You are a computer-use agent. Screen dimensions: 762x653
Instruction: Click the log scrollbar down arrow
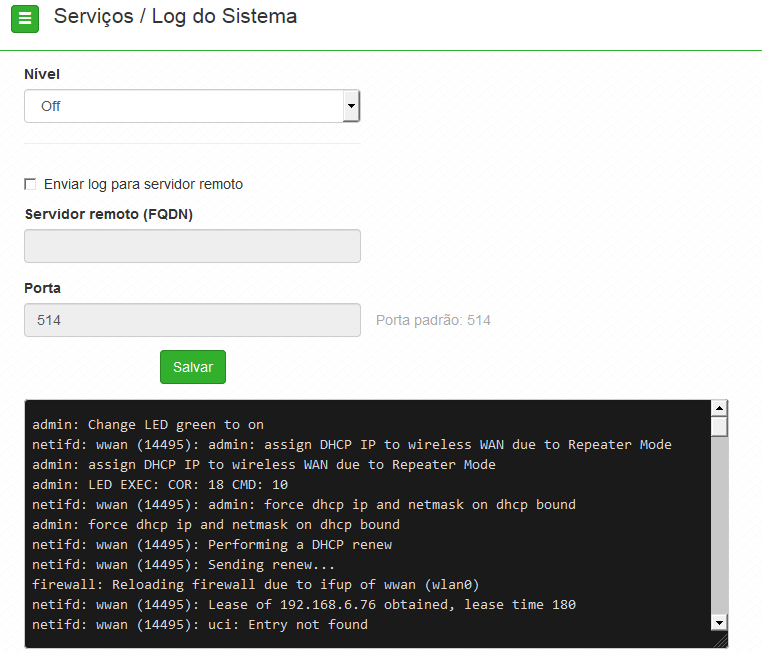[x=719, y=621]
